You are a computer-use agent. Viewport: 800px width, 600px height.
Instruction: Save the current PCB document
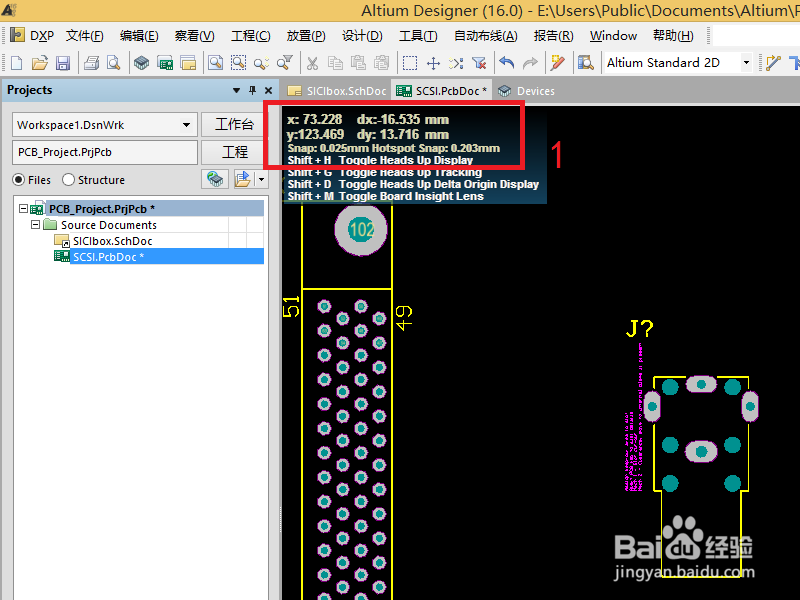(63, 62)
